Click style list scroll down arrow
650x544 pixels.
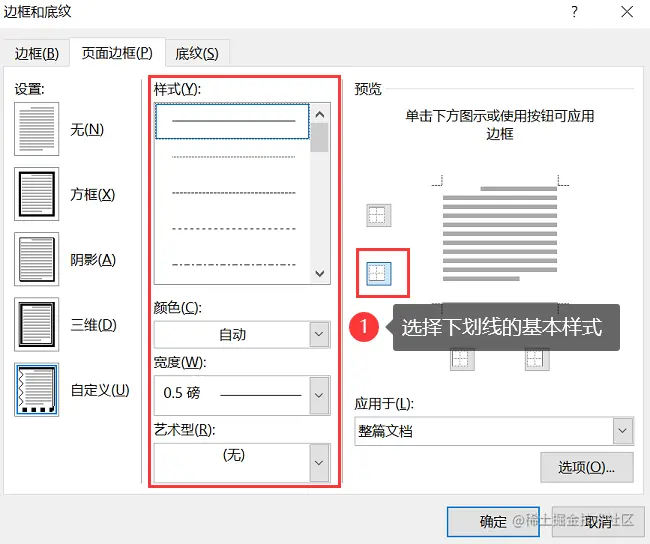click(320, 273)
